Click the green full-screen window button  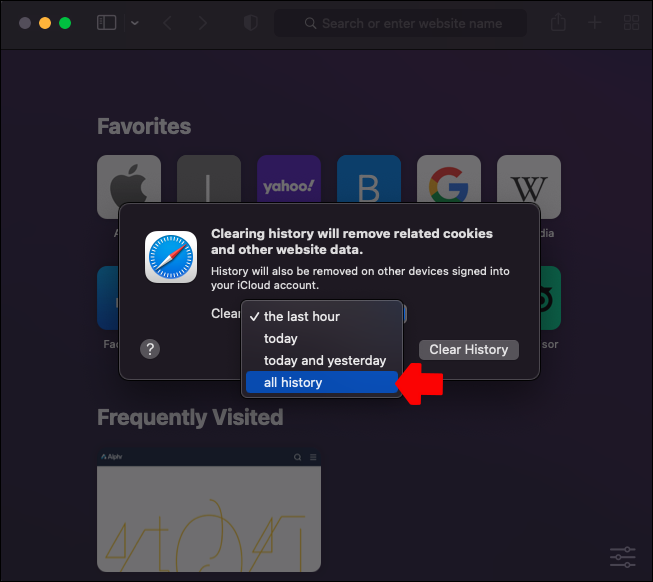(x=65, y=23)
